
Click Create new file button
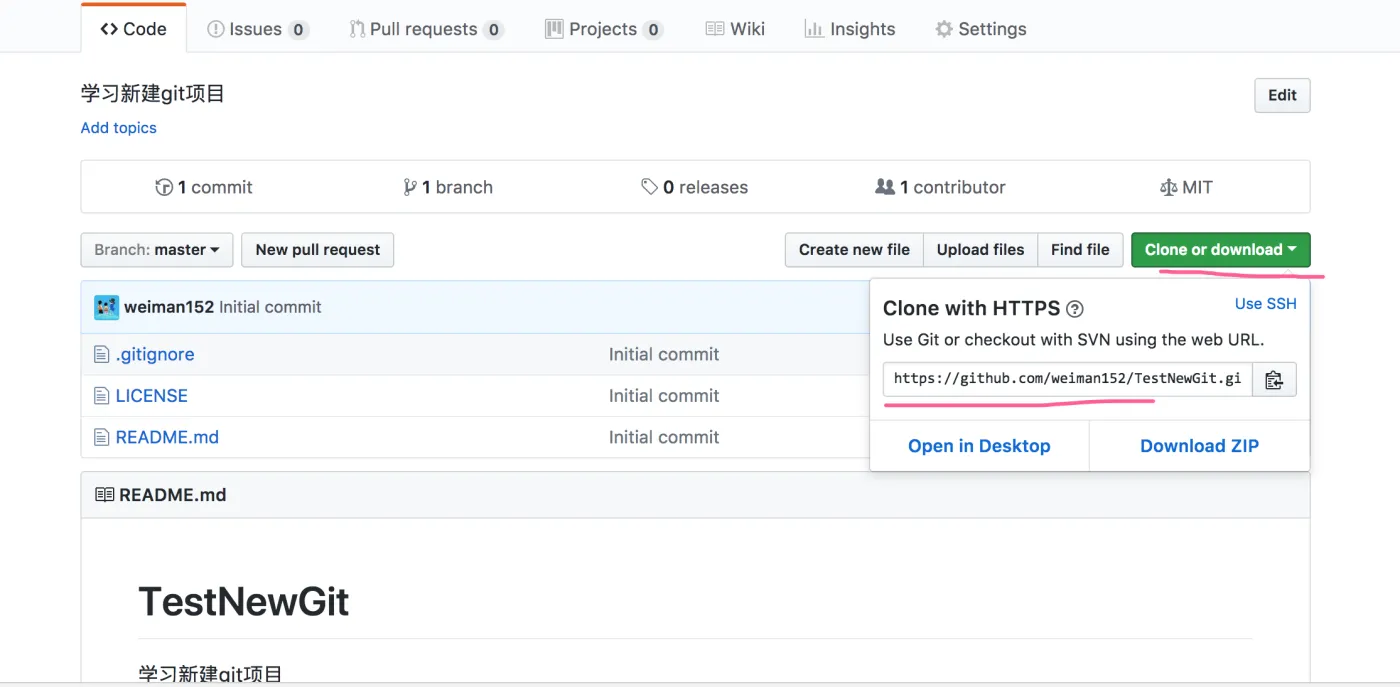point(854,250)
